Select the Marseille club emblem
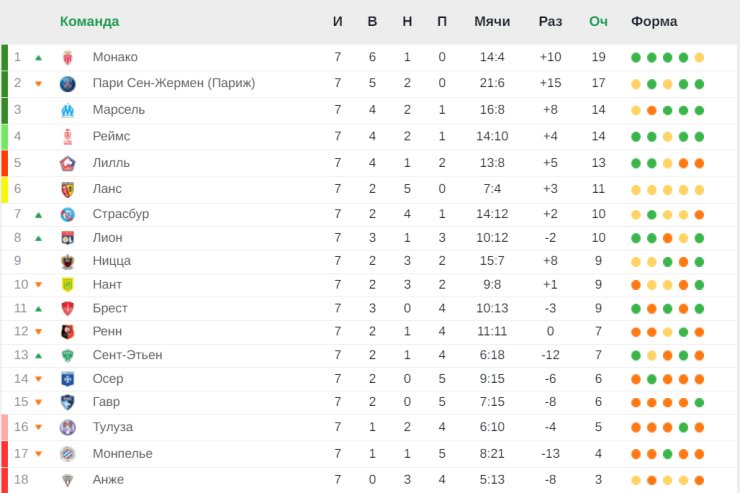Viewport: 740px width, 493px height. click(67, 110)
